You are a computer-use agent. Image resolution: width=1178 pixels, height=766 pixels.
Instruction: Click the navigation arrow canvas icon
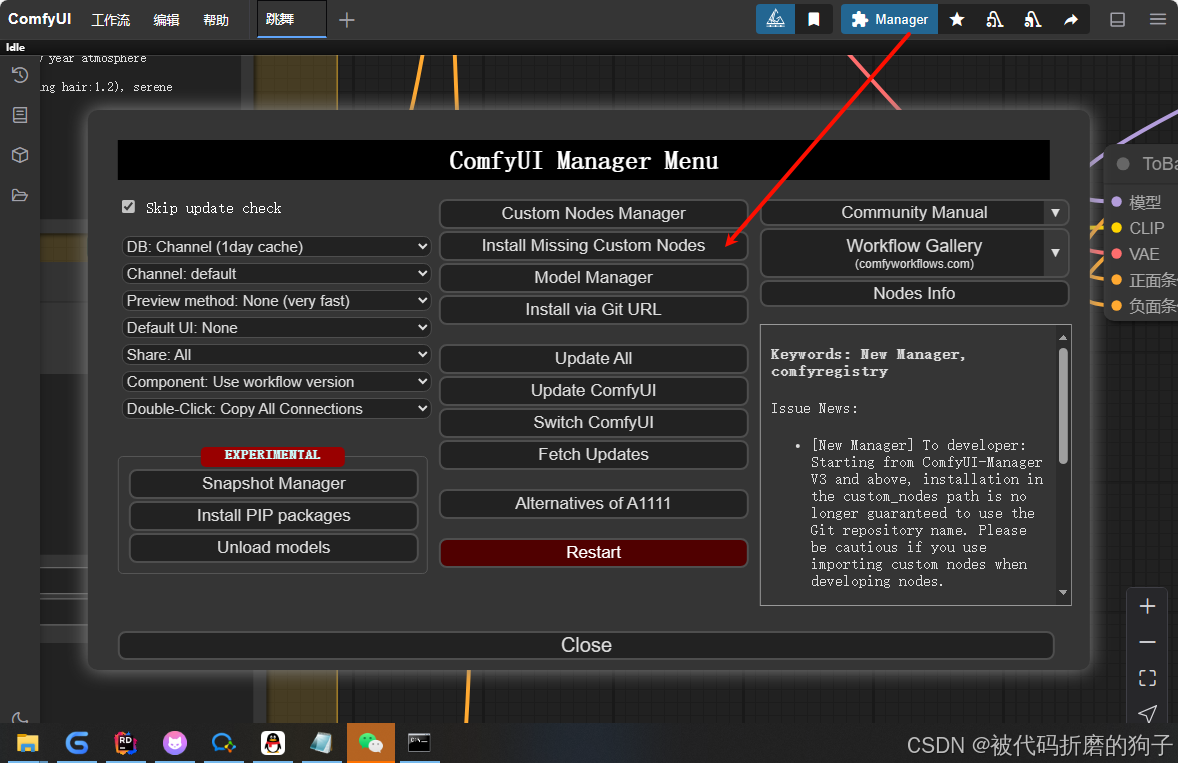point(1147,713)
